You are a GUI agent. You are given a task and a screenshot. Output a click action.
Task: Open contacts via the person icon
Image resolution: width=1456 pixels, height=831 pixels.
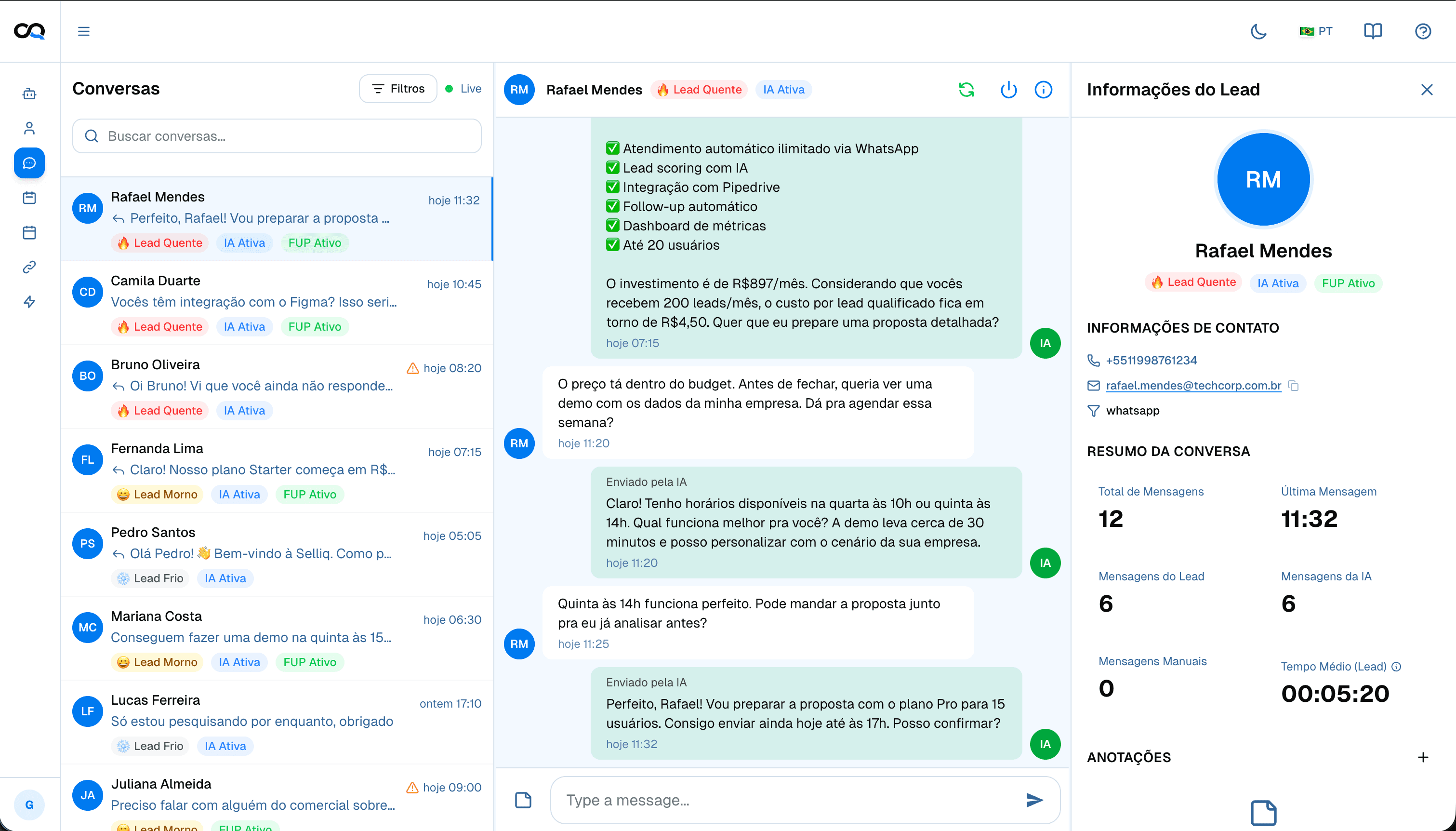[x=28, y=128]
